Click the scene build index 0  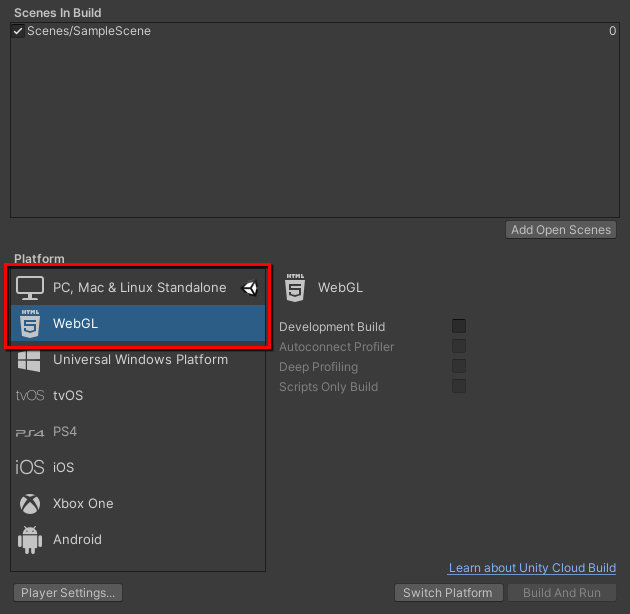pyautogui.click(x=612, y=31)
